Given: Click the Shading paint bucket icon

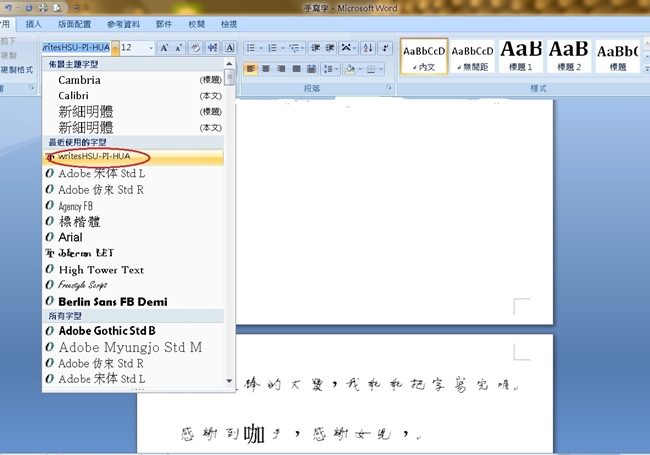Looking at the screenshot, I should coord(350,69).
